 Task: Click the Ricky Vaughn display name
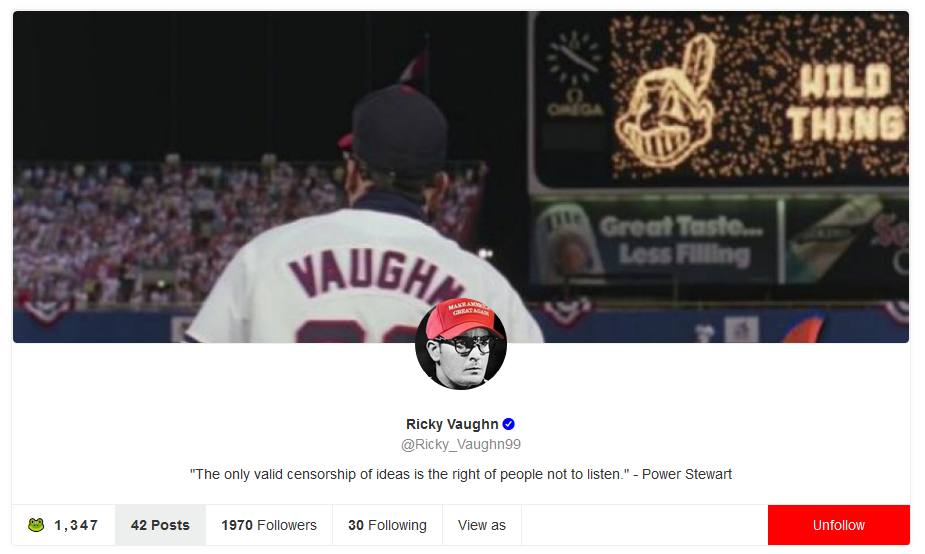452,424
